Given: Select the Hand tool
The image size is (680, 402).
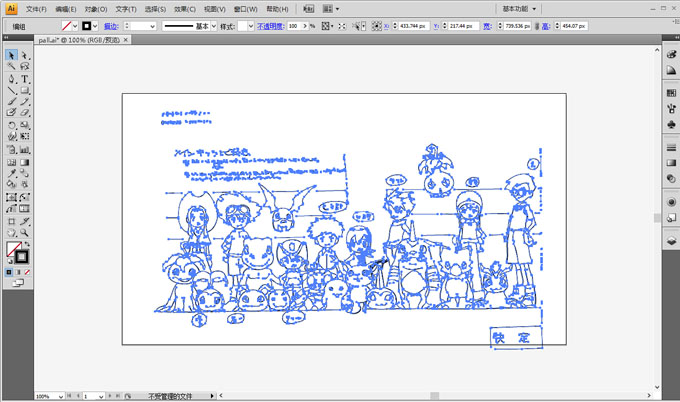Looking at the screenshot, I should point(11,233).
